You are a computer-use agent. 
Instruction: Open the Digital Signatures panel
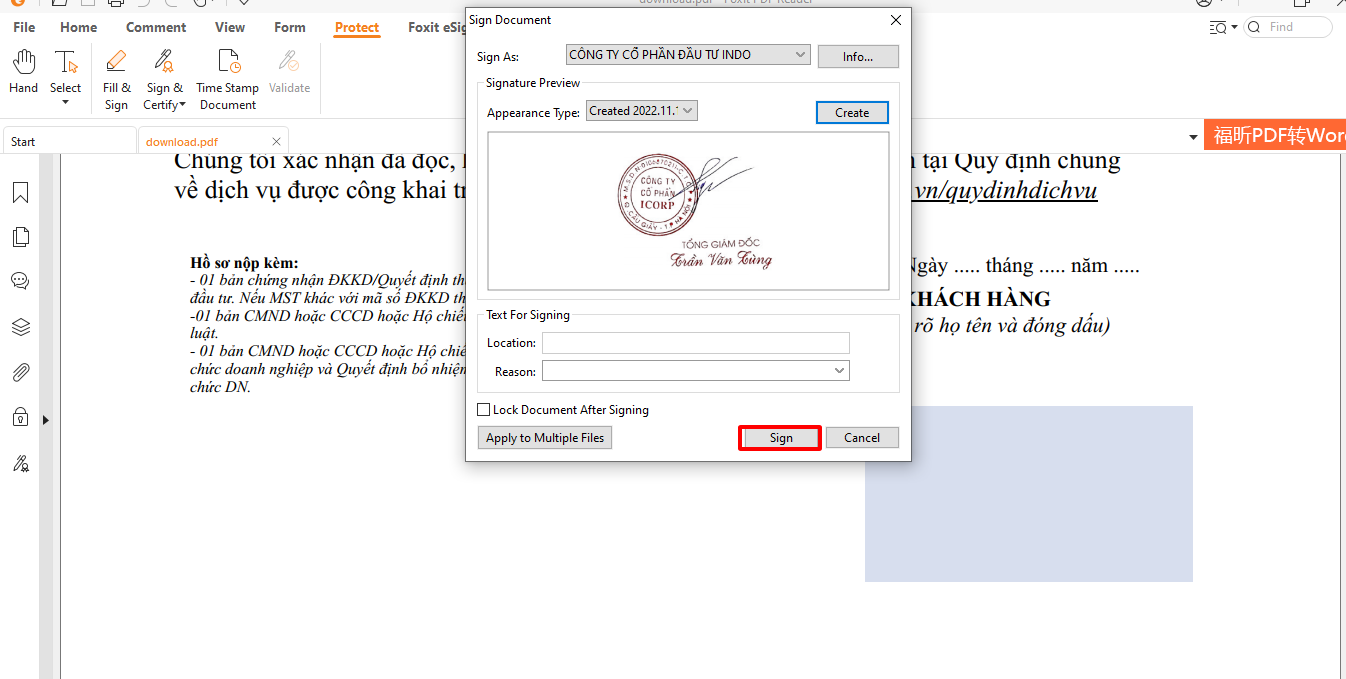click(x=20, y=463)
